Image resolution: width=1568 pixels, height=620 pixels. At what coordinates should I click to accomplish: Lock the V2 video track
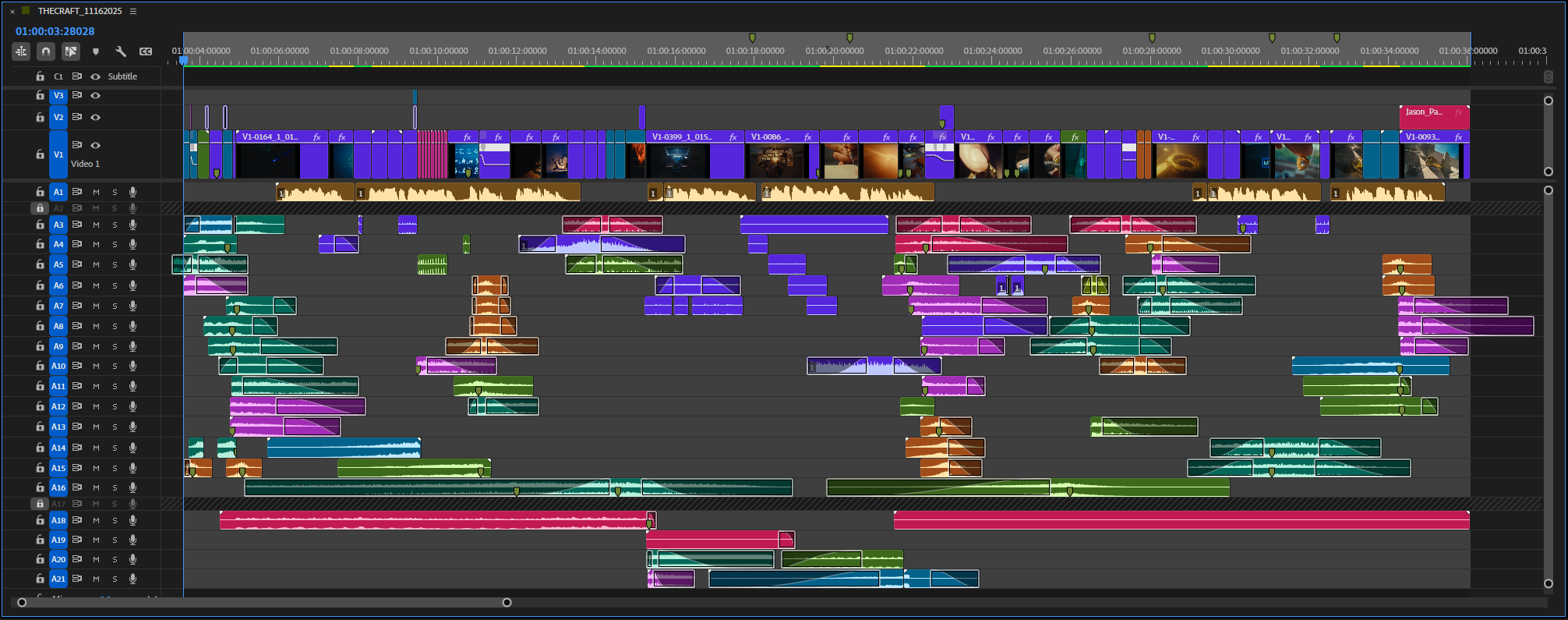point(40,117)
